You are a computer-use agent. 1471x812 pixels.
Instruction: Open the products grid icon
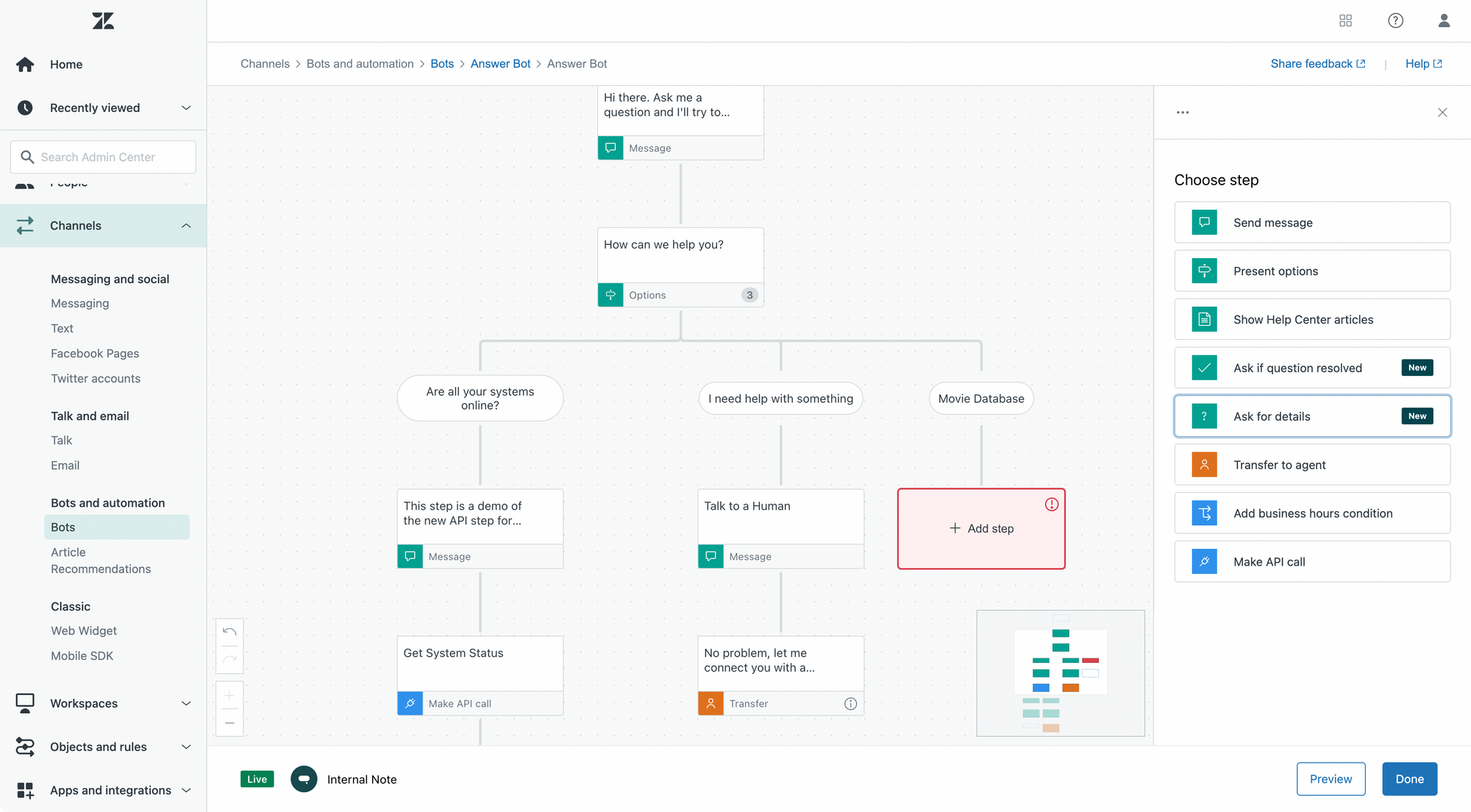tap(1345, 21)
